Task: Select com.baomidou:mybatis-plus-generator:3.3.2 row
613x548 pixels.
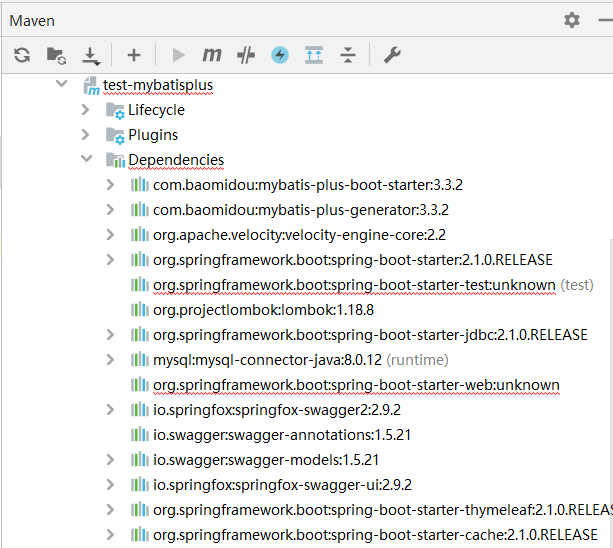Action: click(301, 210)
